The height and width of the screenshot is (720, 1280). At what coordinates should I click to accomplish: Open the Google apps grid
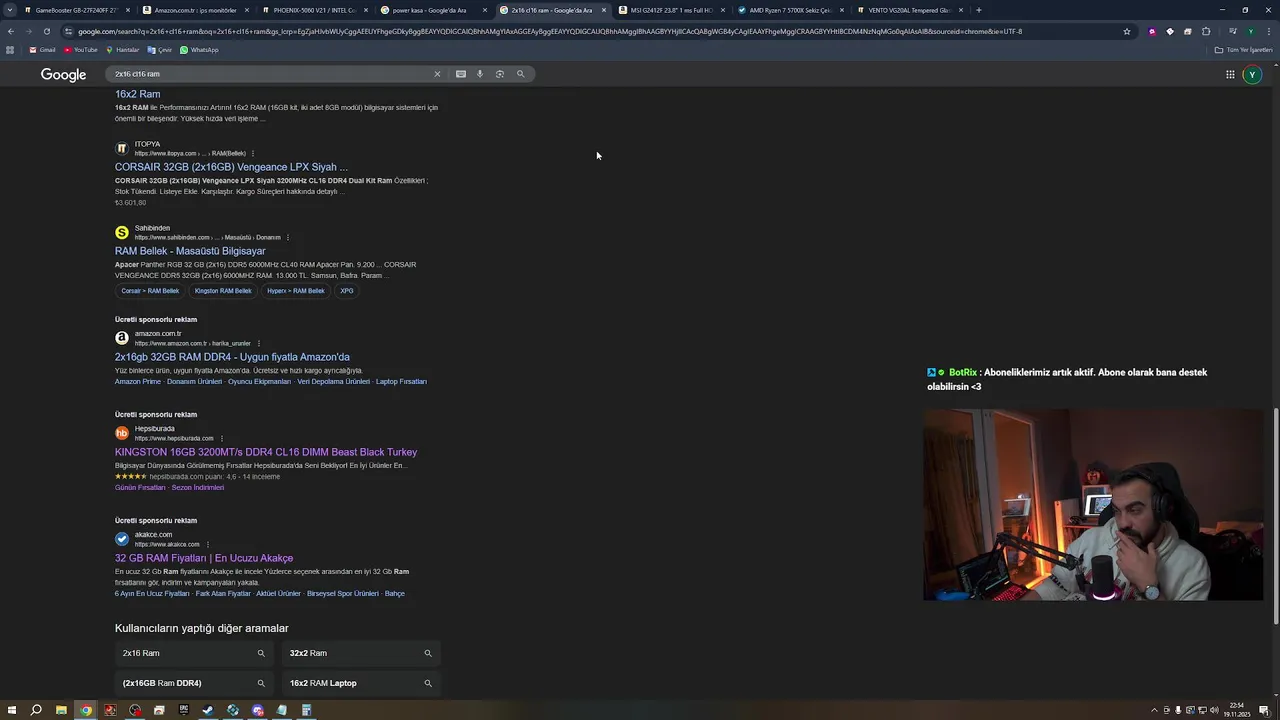(x=1230, y=74)
